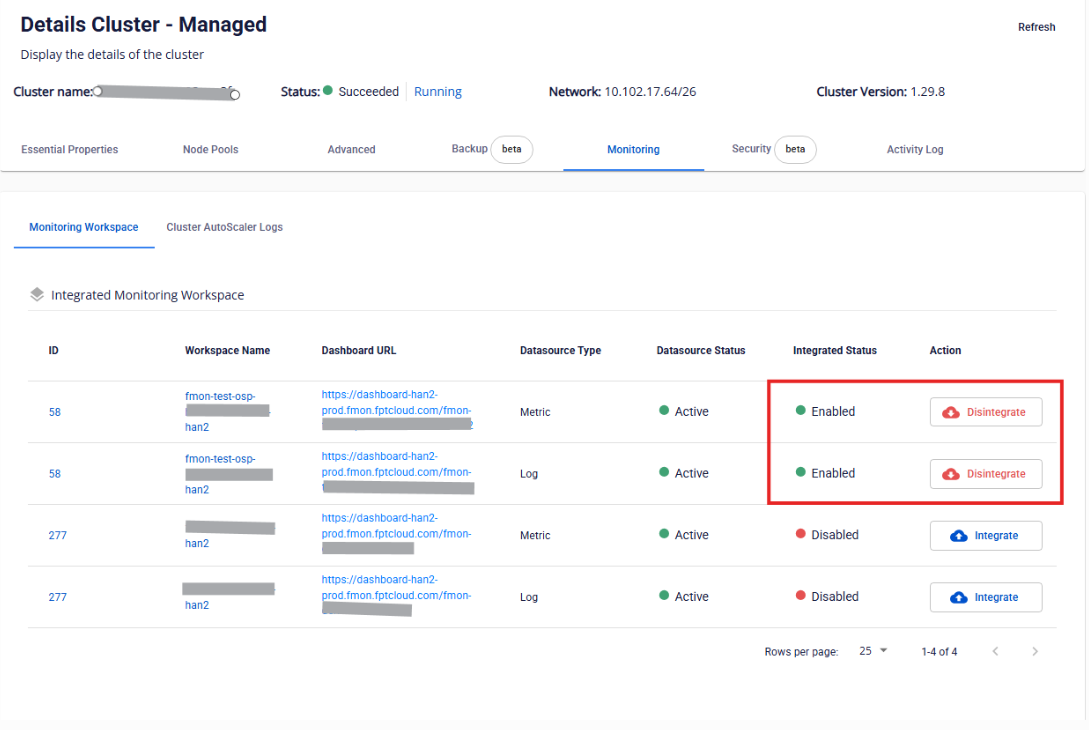1089x730 pixels.
Task: Open the Rows per page dropdown
Action: (x=873, y=651)
